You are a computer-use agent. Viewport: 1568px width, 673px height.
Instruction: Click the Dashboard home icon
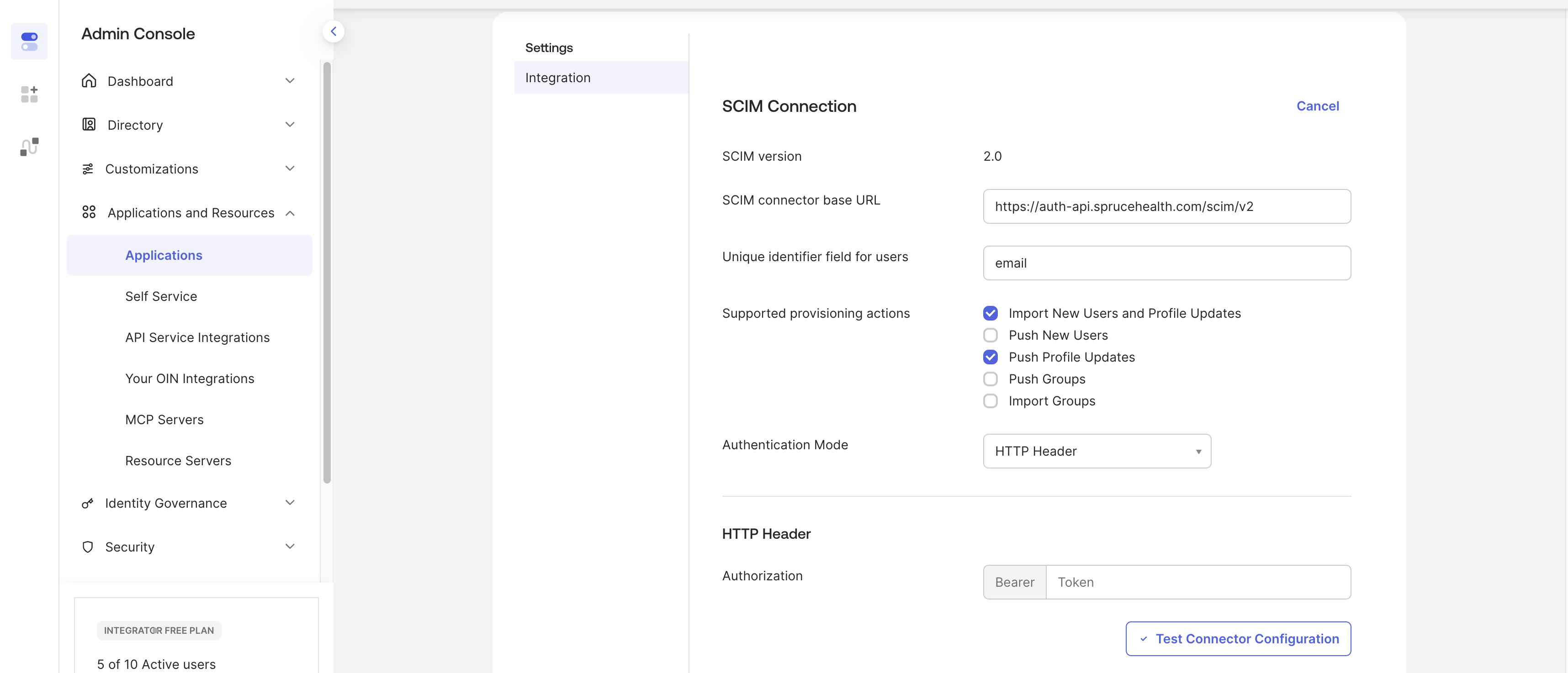[x=89, y=81]
